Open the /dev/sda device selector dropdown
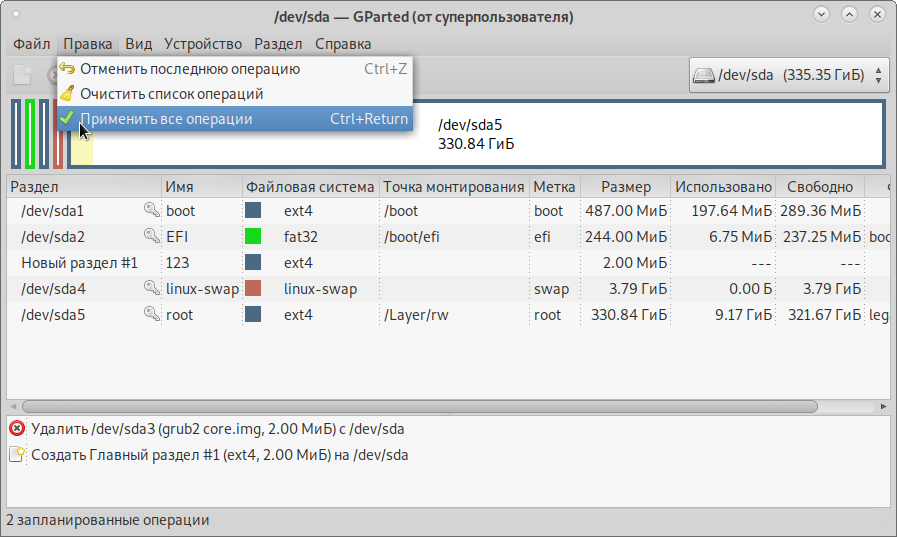This screenshot has width=897, height=537. [x=789, y=75]
